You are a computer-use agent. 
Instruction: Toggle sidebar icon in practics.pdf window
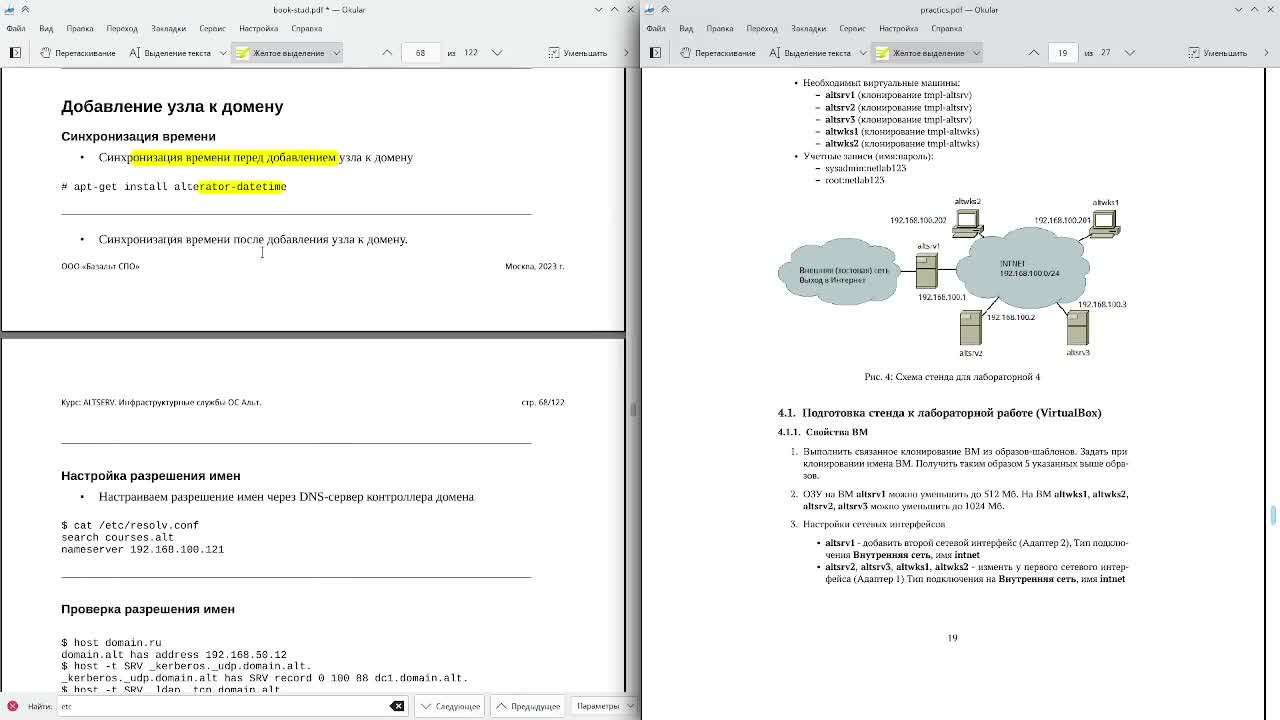click(655, 53)
